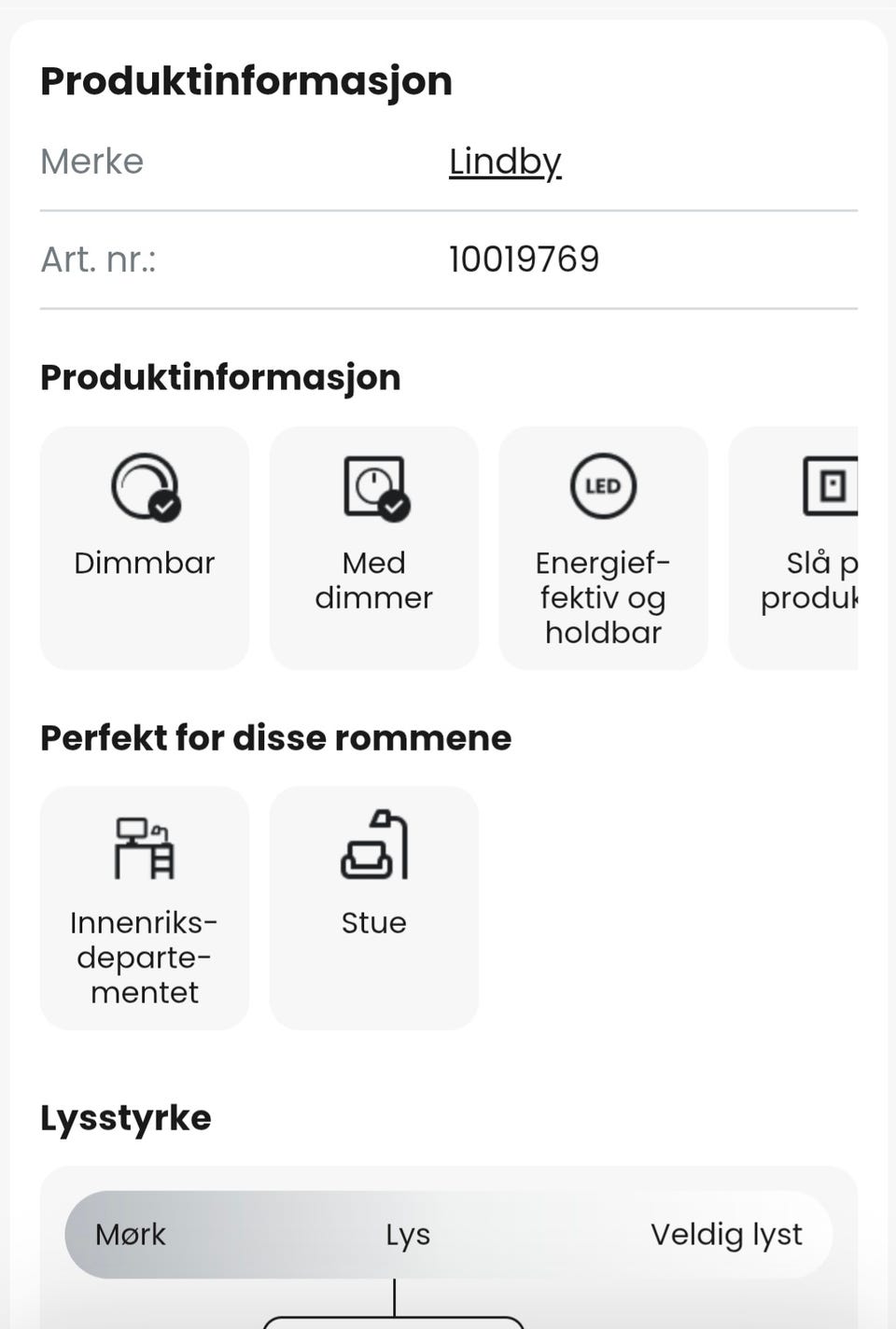Click the Perfekt for disse rommene heading

tap(276, 738)
